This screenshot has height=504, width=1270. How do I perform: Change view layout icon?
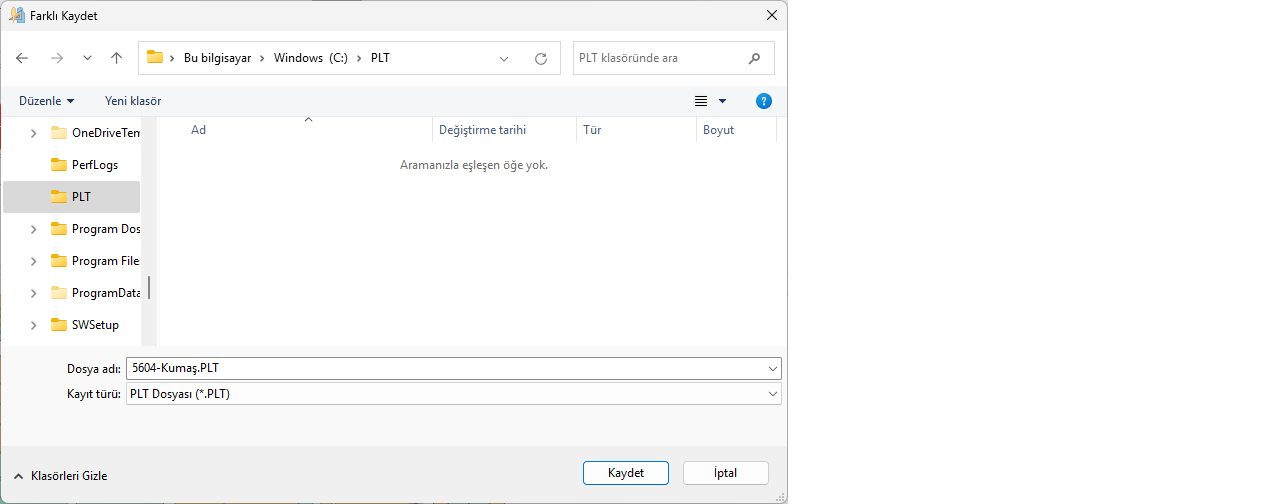pyautogui.click(x=701, y=101)
